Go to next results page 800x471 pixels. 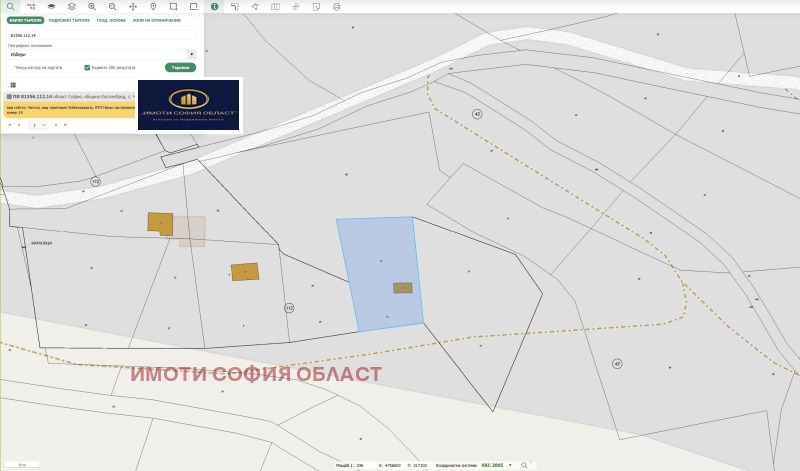tap(56, 125)
